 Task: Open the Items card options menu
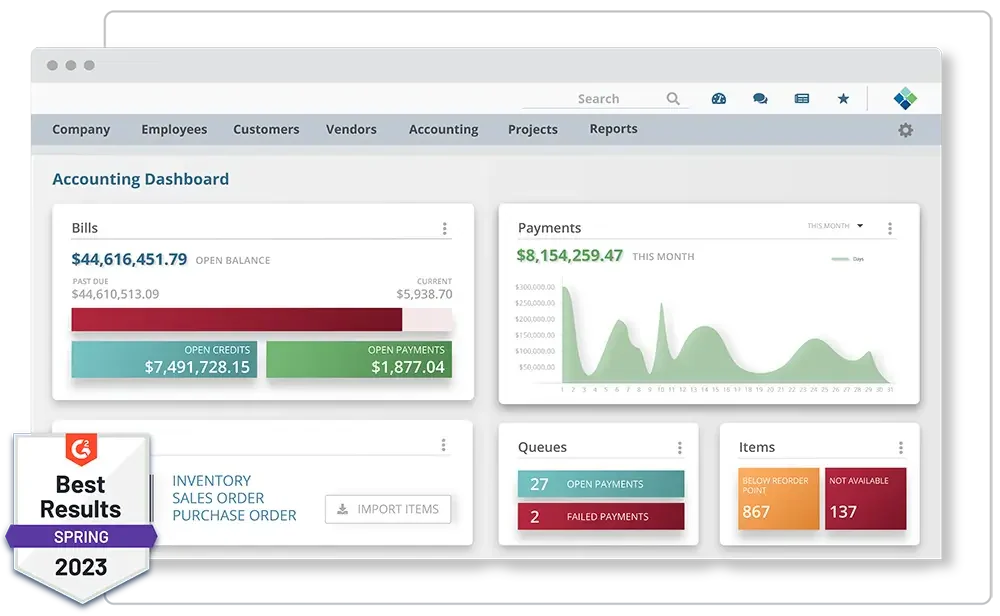(901, 448)
